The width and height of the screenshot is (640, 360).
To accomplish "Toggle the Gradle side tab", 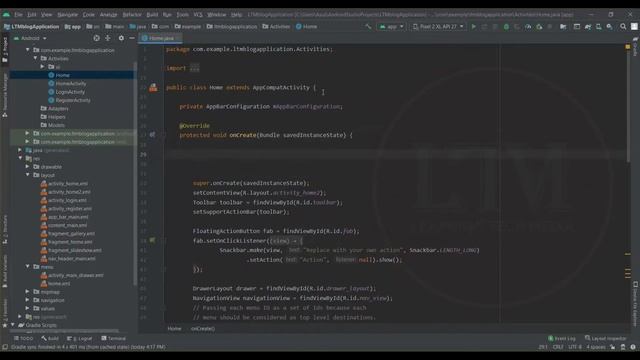I will (x=636, y=47).
